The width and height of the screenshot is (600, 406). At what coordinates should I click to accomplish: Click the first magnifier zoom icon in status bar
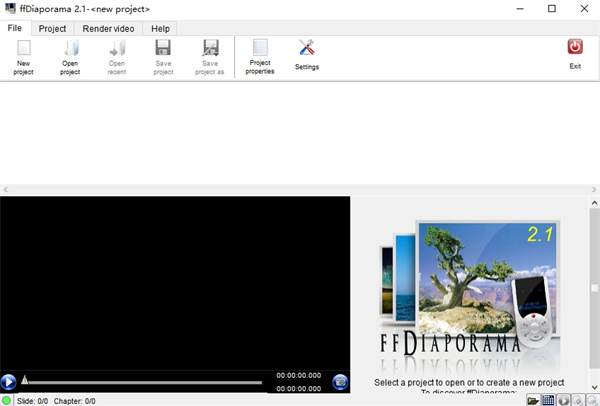tap(577, 400)
